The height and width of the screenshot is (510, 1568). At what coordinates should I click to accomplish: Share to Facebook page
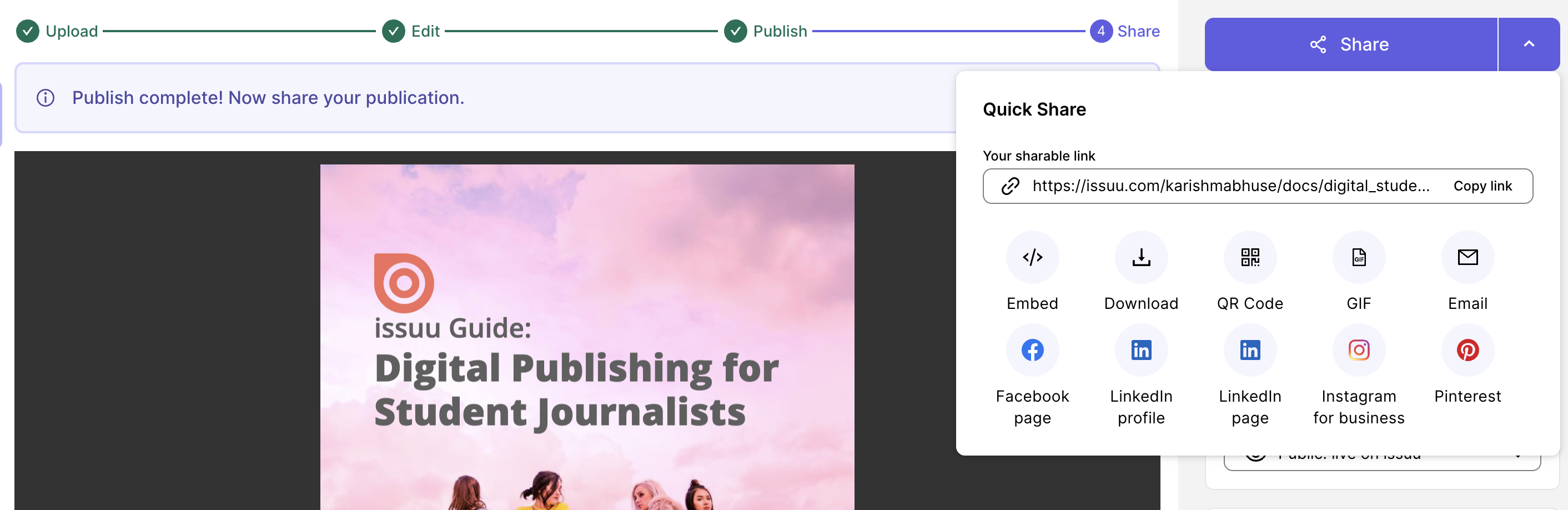(1032, 350)
